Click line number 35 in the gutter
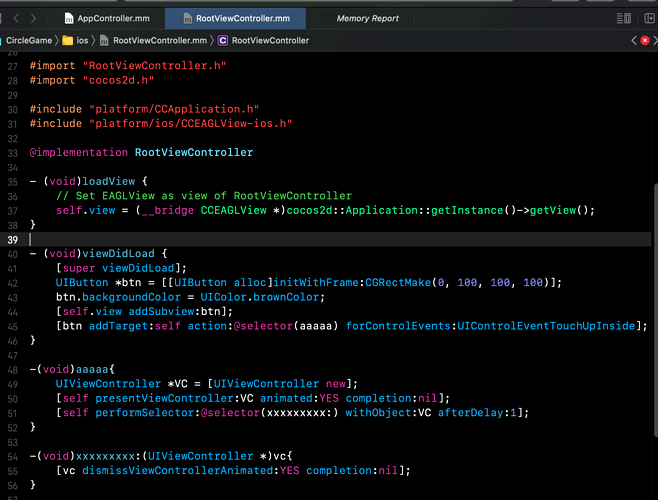Screen dimensions: 658x500 pos(13,182)
